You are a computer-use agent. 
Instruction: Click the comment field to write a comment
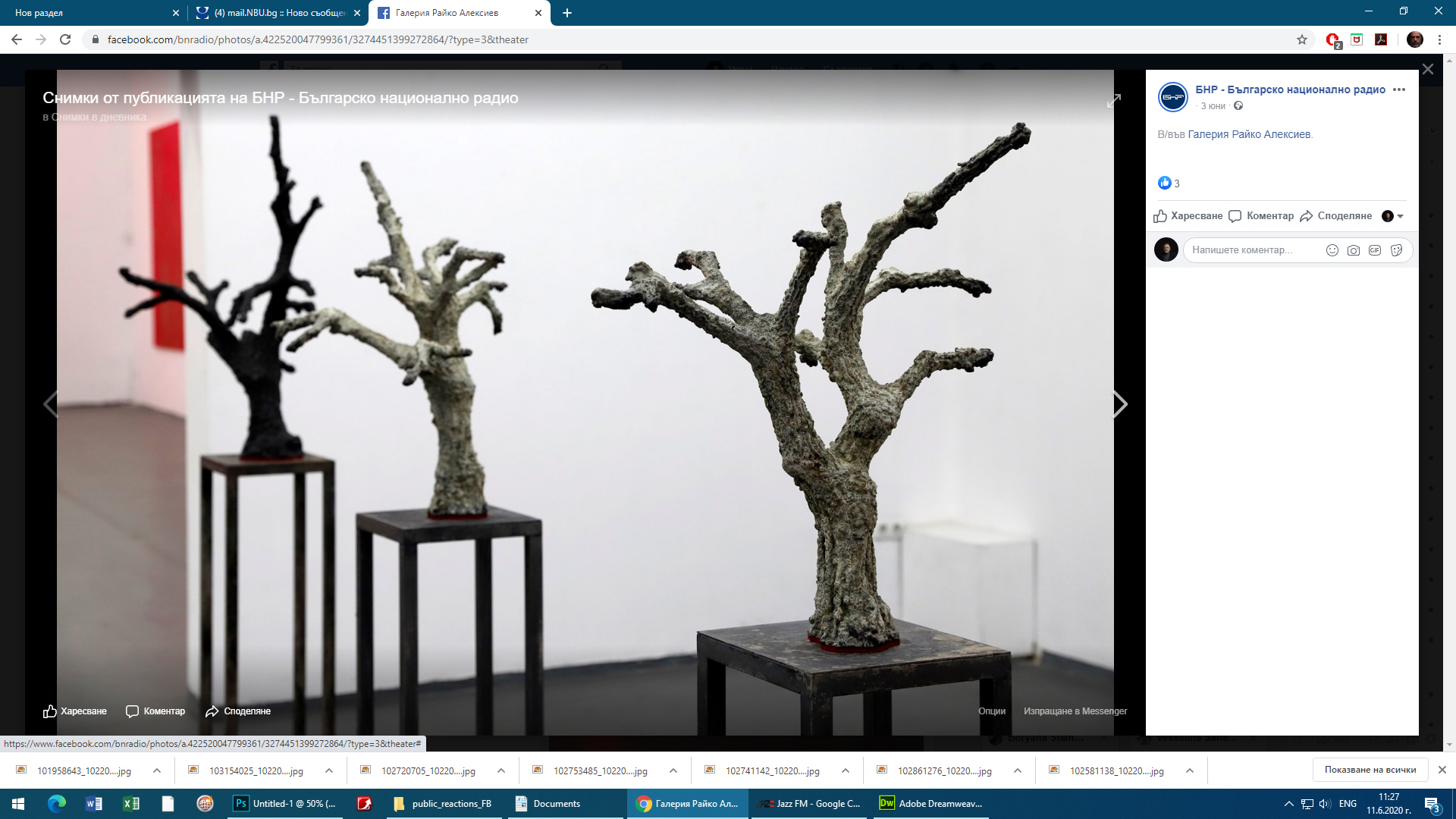pos(1251,250)
